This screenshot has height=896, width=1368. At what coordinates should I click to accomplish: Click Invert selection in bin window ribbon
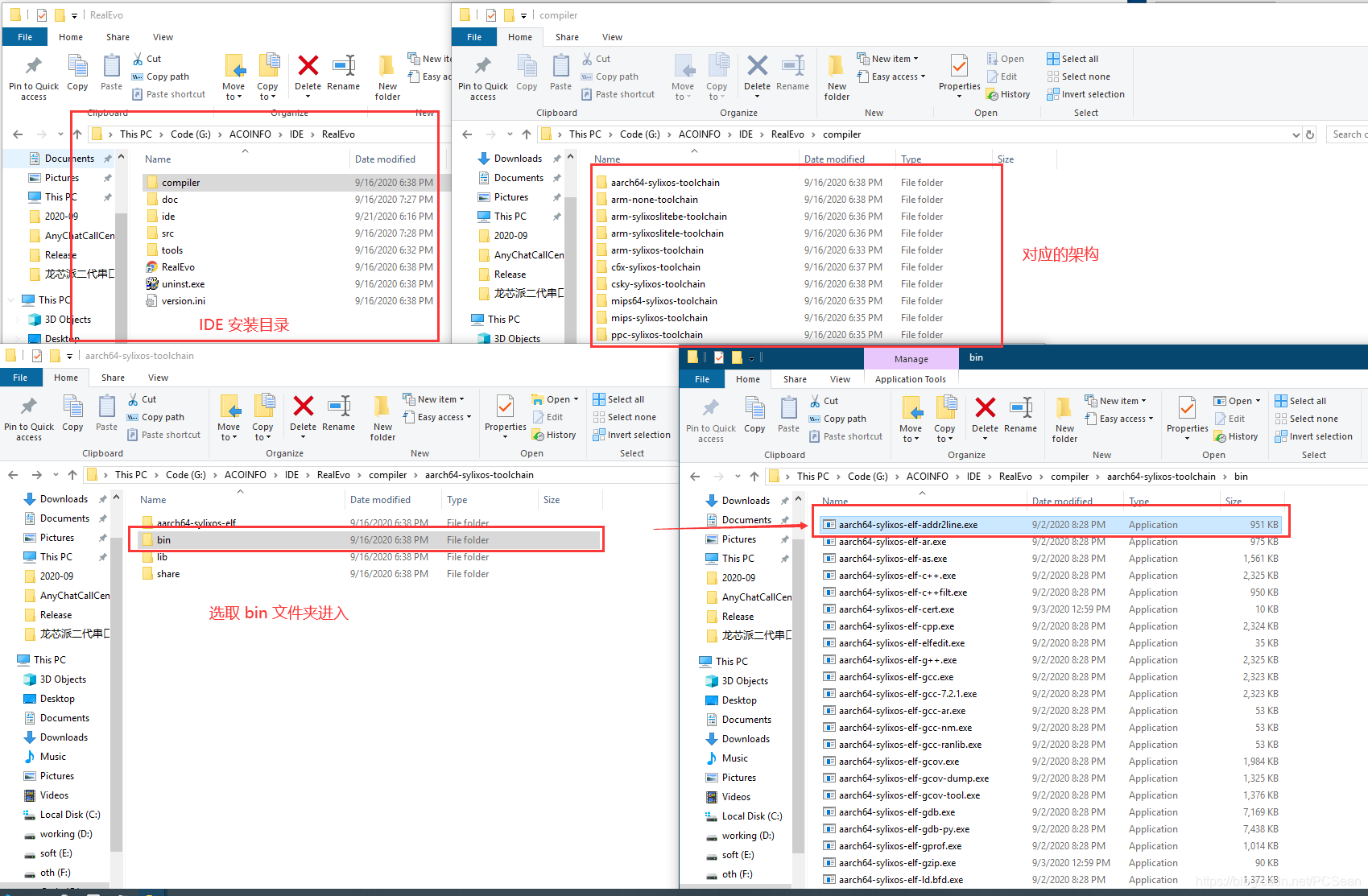pos(1313,436)
